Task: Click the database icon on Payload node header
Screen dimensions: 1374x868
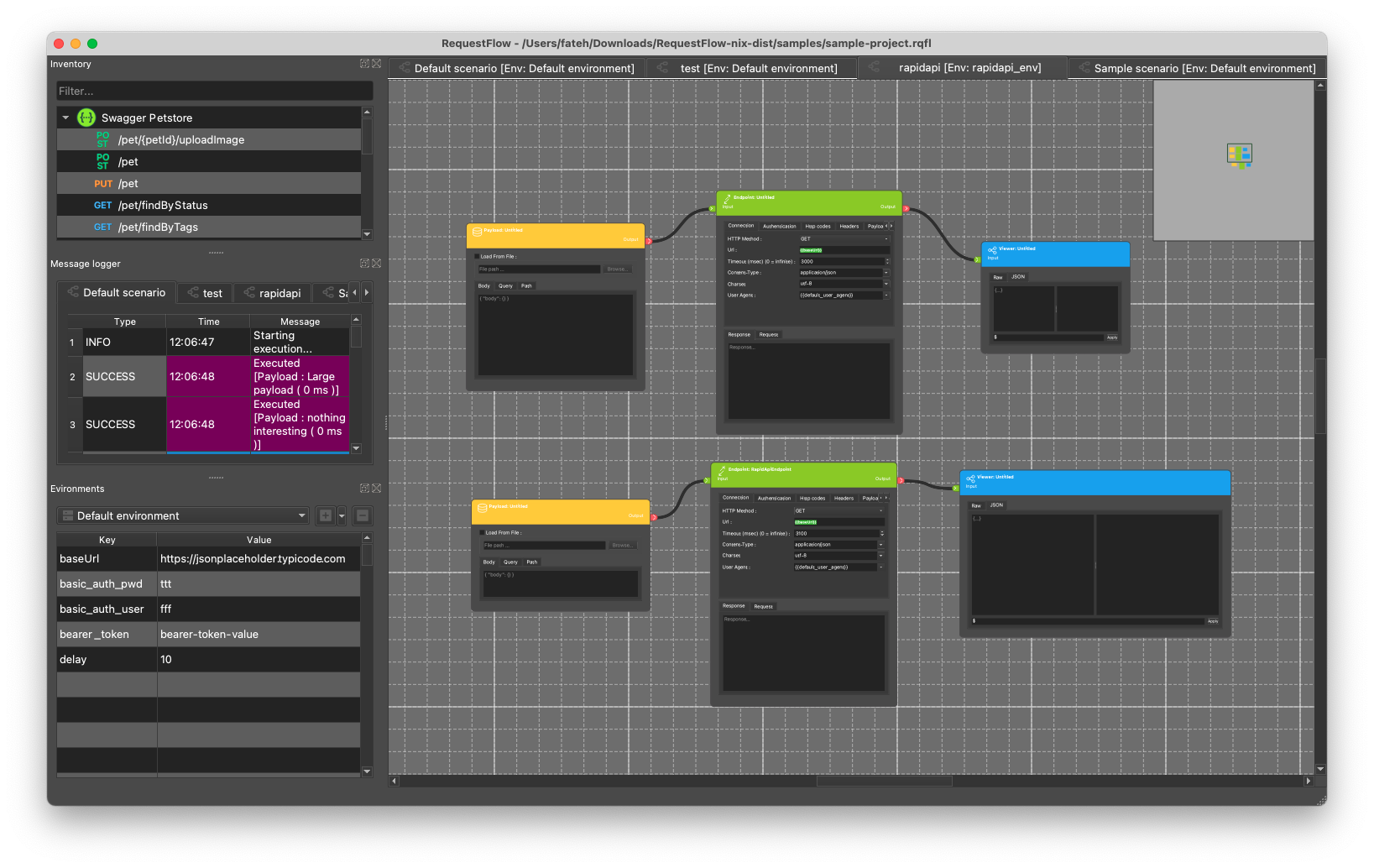Action: pyautogui.click(x=478, y=232)
